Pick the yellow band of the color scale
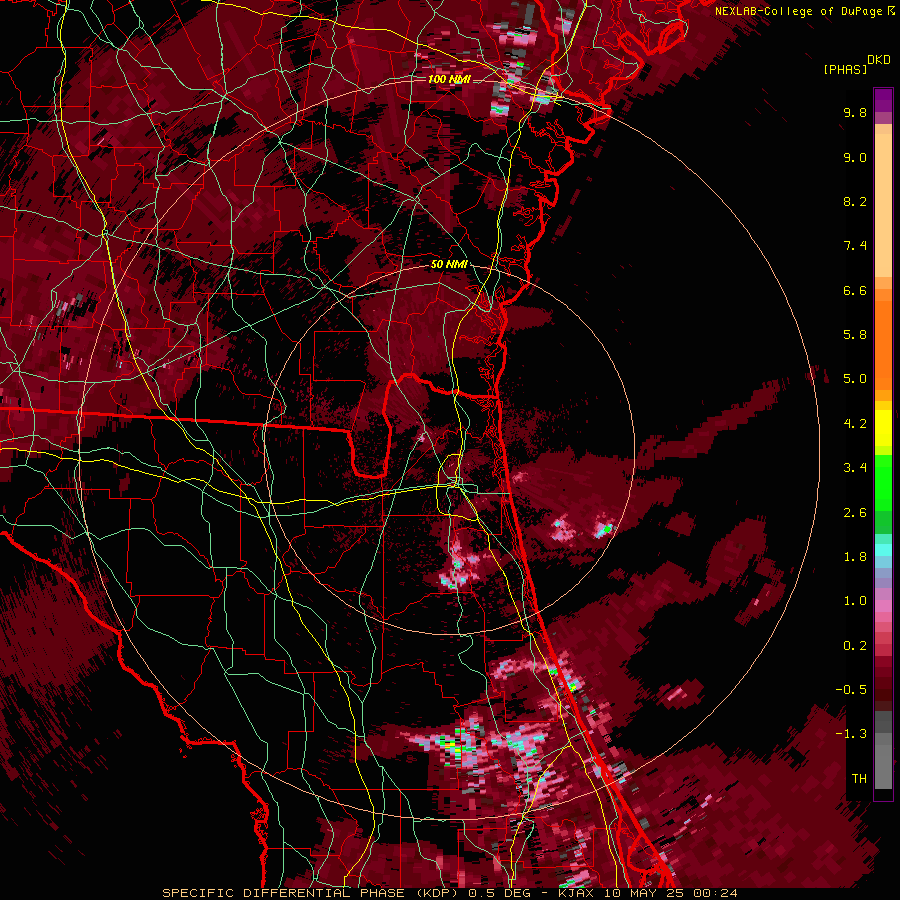Viewport: 900px width, 900px height. [x=883, y=428]
